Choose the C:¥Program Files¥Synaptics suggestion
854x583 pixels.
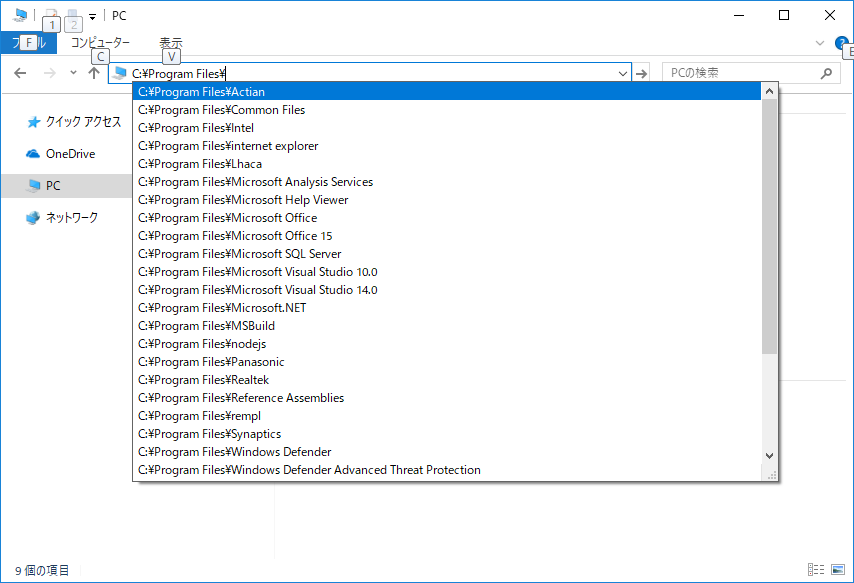[447, 433]
